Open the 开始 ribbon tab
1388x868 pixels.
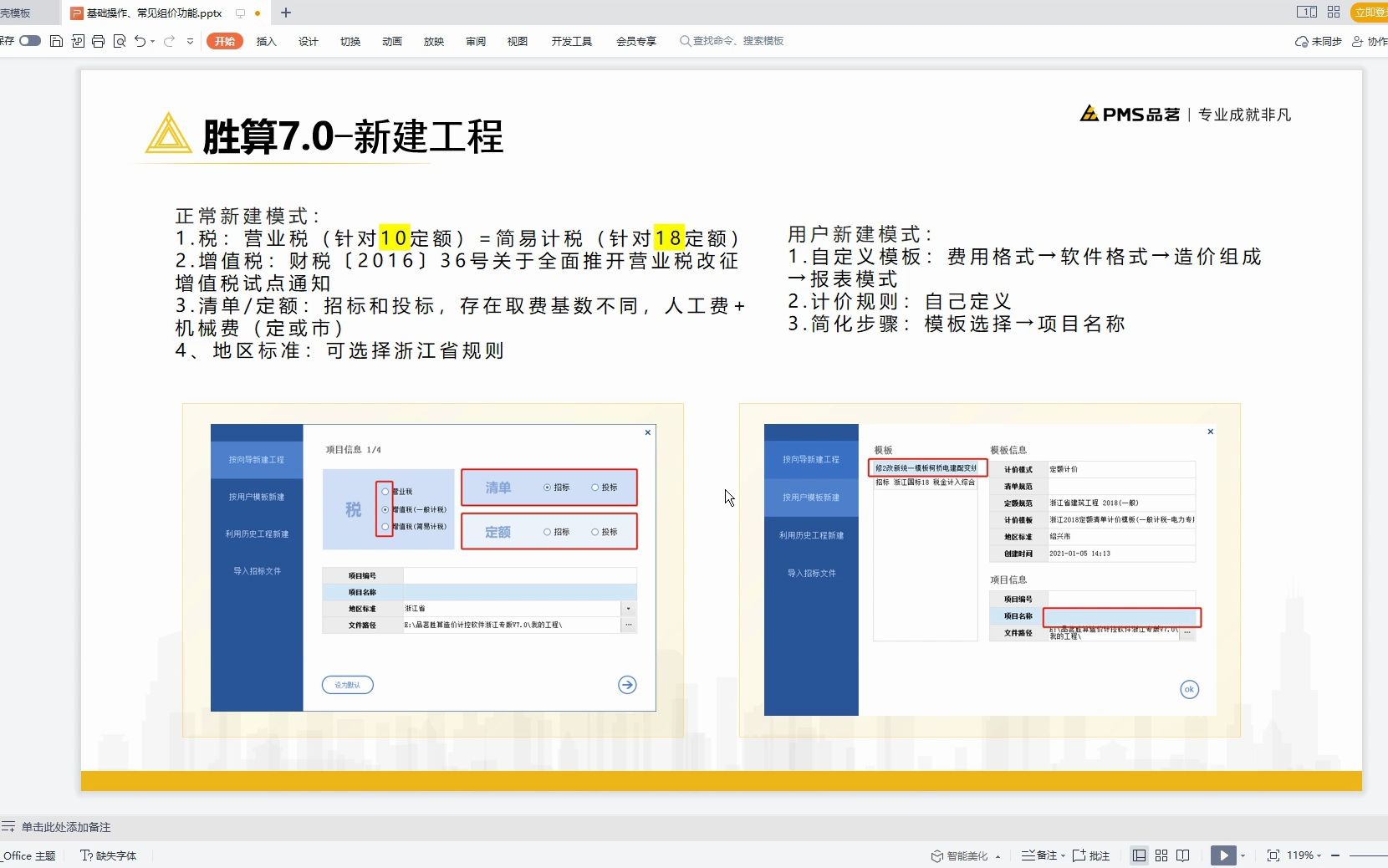(x=225, y=41)
